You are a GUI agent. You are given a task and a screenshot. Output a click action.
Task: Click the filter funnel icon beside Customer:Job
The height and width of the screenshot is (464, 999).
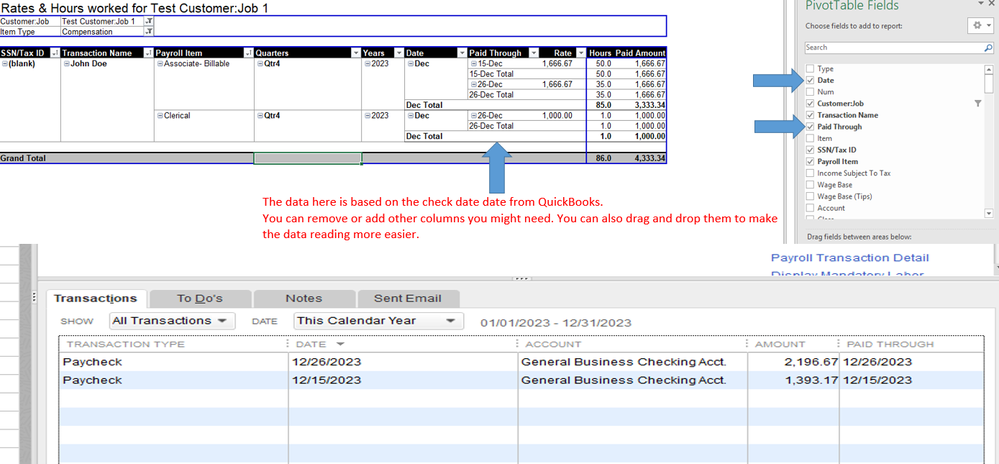978,103
